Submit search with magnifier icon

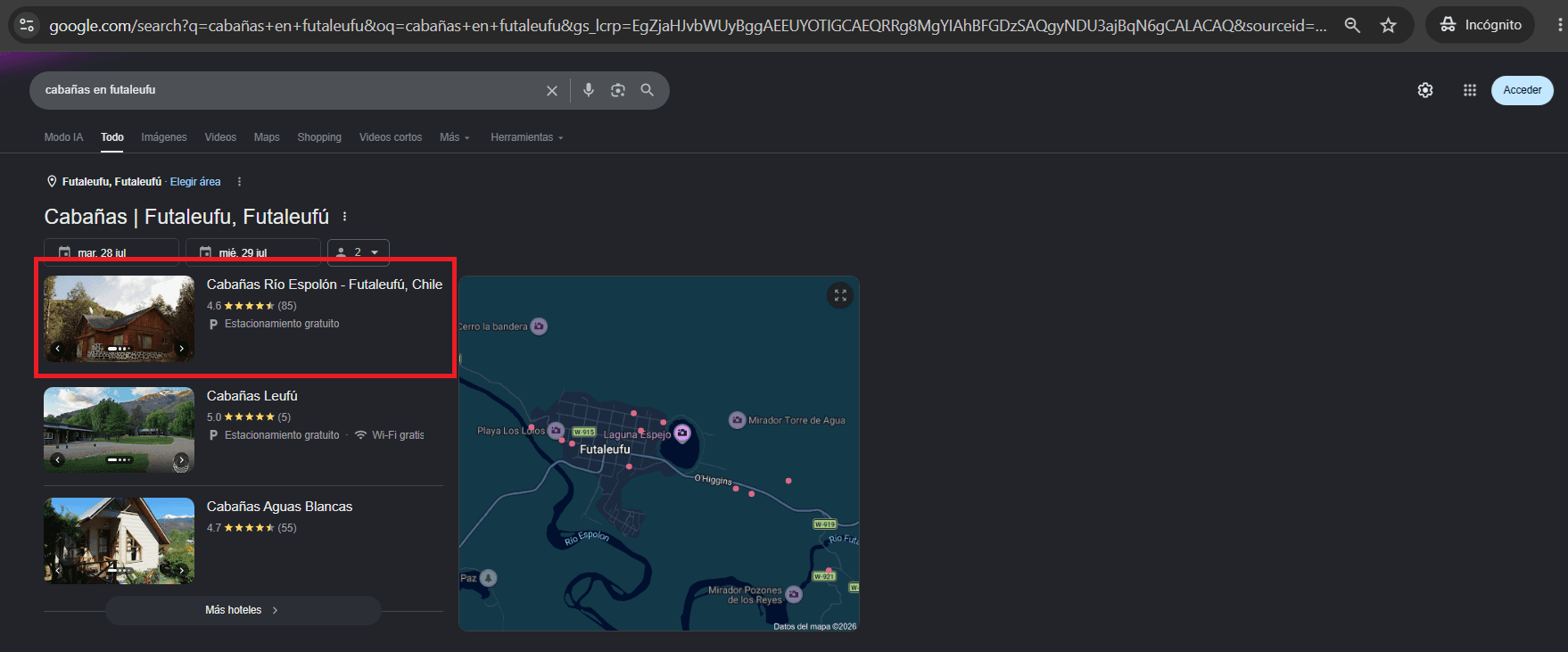(648, 90)
